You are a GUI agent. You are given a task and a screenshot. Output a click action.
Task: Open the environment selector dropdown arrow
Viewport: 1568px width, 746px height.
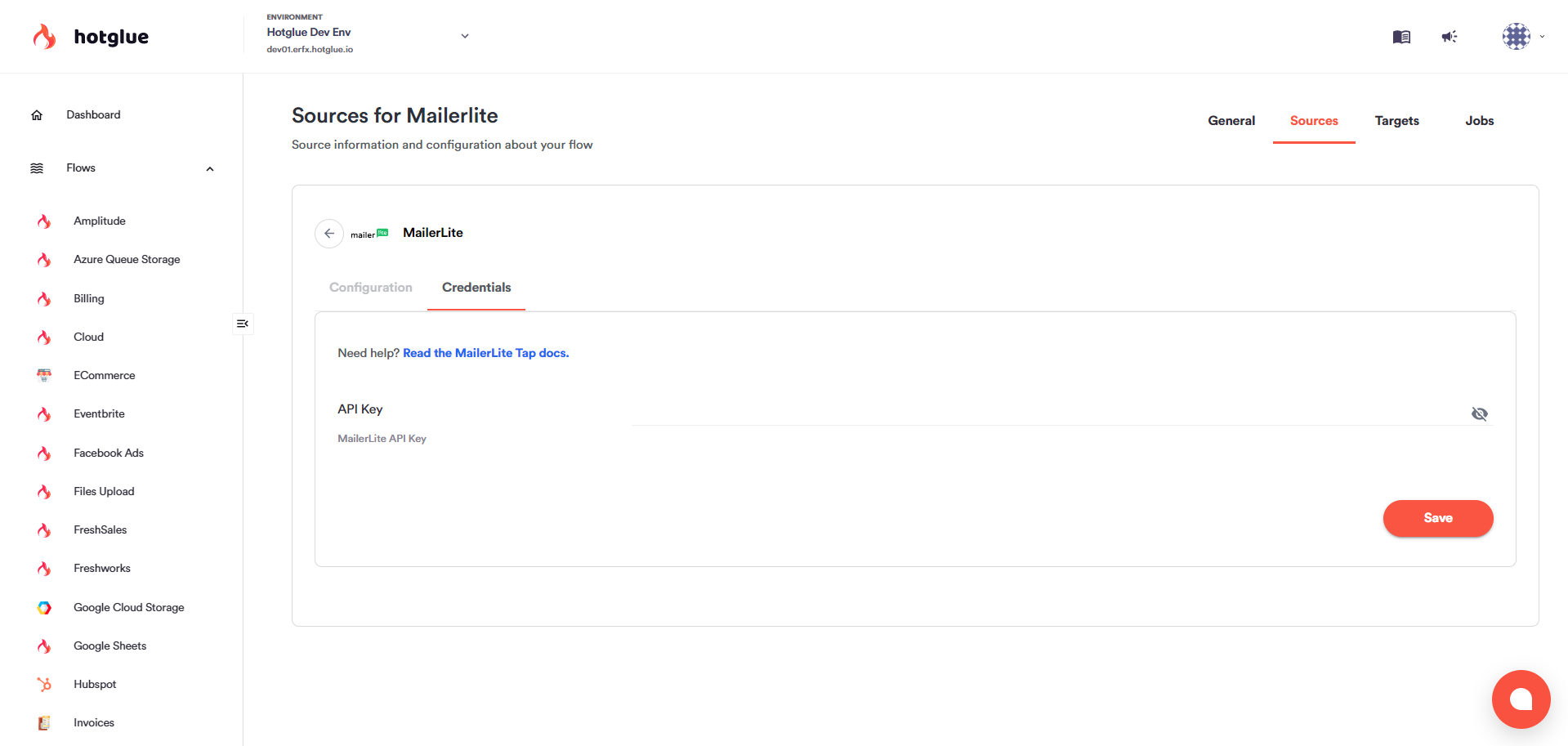pos(465,36)
